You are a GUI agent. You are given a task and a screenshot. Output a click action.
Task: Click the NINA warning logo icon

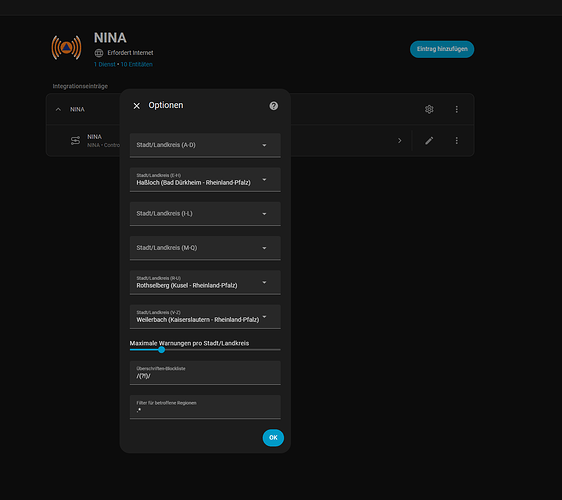pos(66,47)
